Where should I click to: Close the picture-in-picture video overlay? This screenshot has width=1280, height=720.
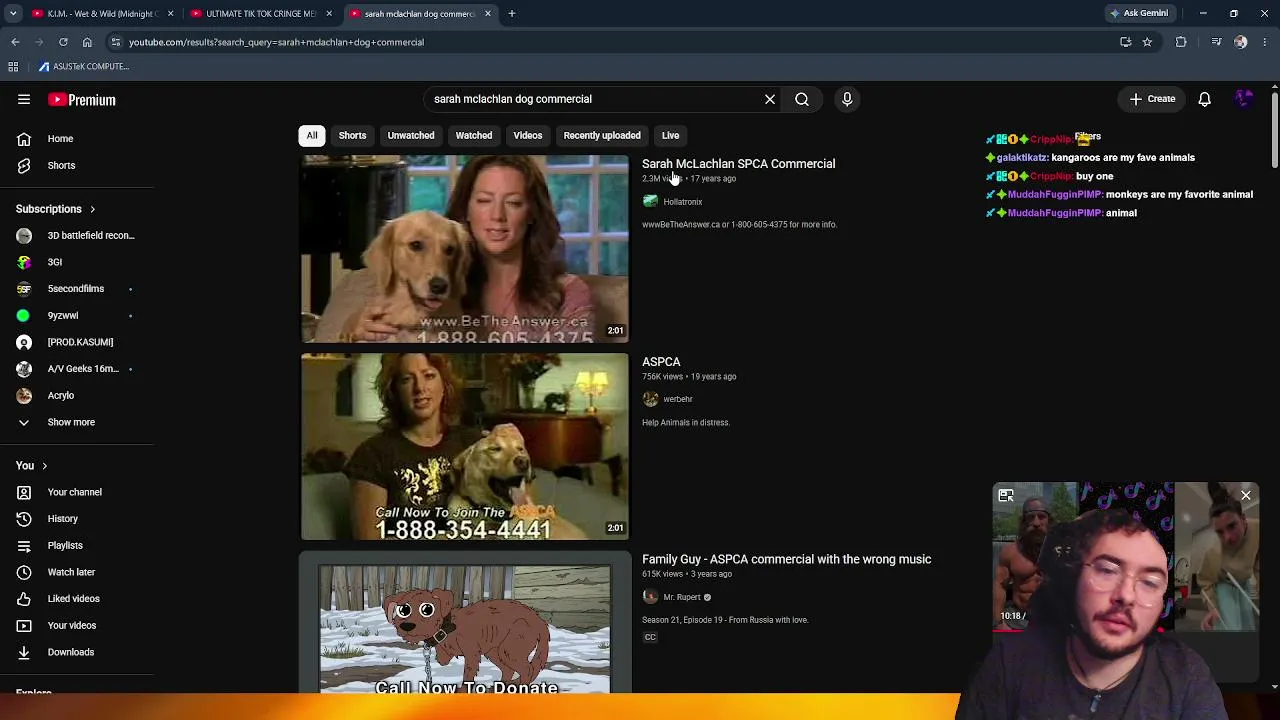coord(1246,496)
